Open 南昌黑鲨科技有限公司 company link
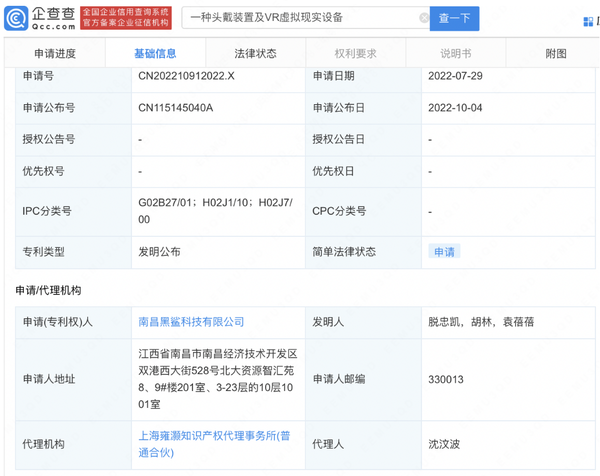Image resolution: width=600 pixels, height=476 pixels. point(191,322)
